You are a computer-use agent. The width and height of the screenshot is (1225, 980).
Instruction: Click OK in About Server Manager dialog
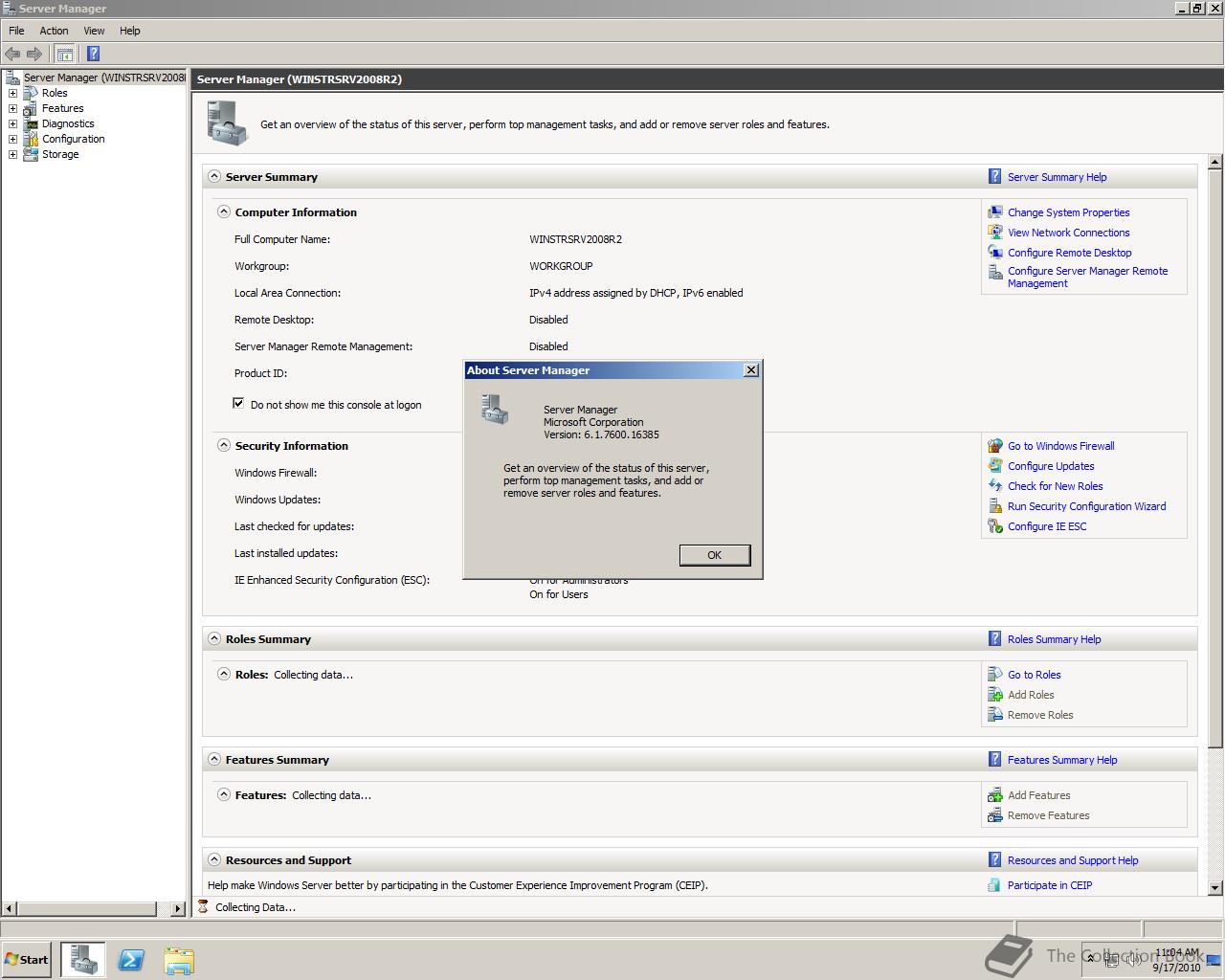[715, 555]
